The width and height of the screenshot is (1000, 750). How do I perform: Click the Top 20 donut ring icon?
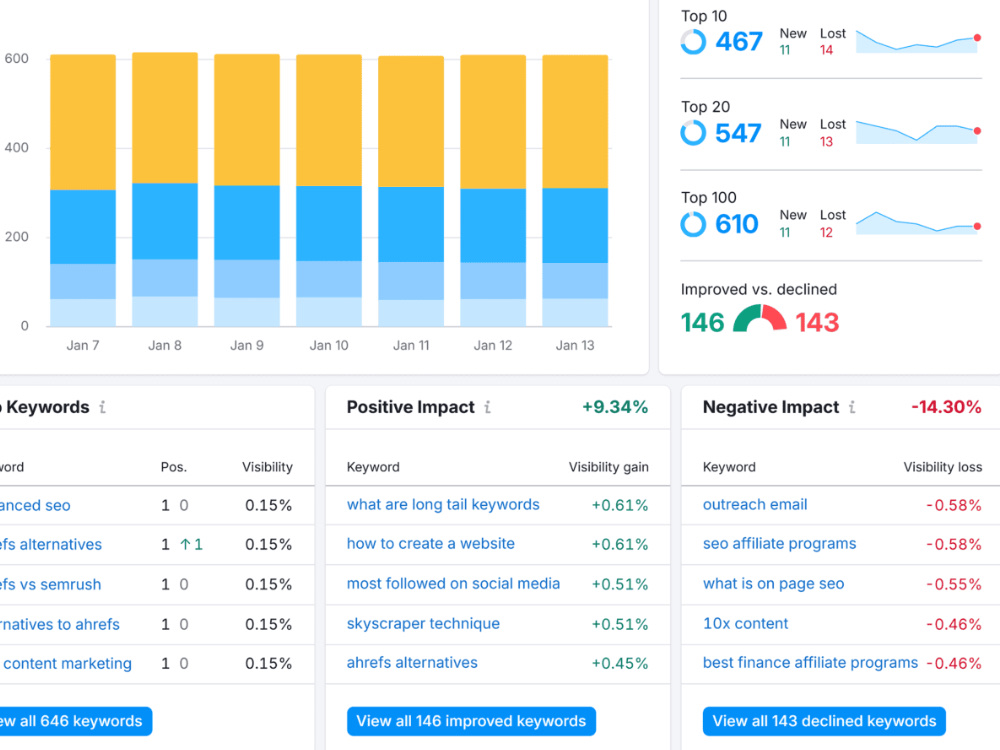tap(693, 133)
